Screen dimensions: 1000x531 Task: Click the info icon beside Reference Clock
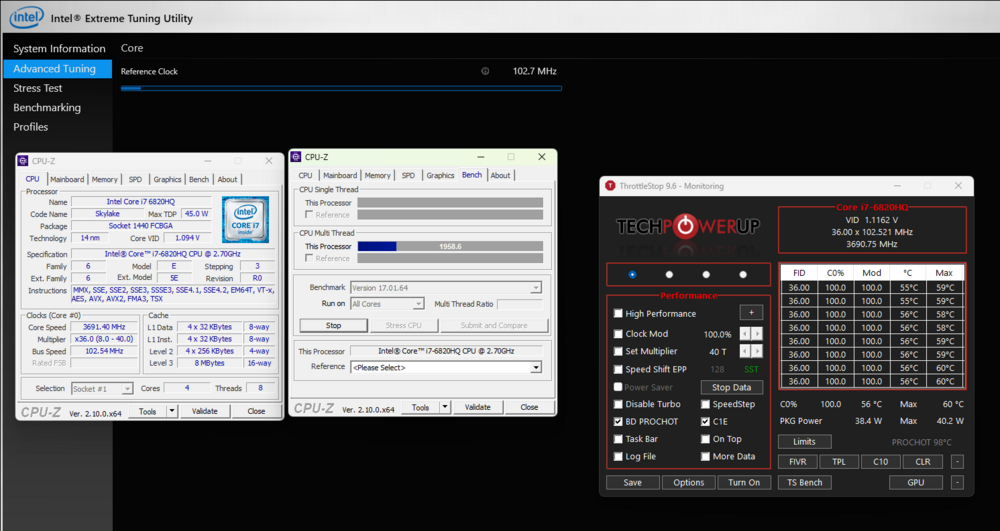485,71
